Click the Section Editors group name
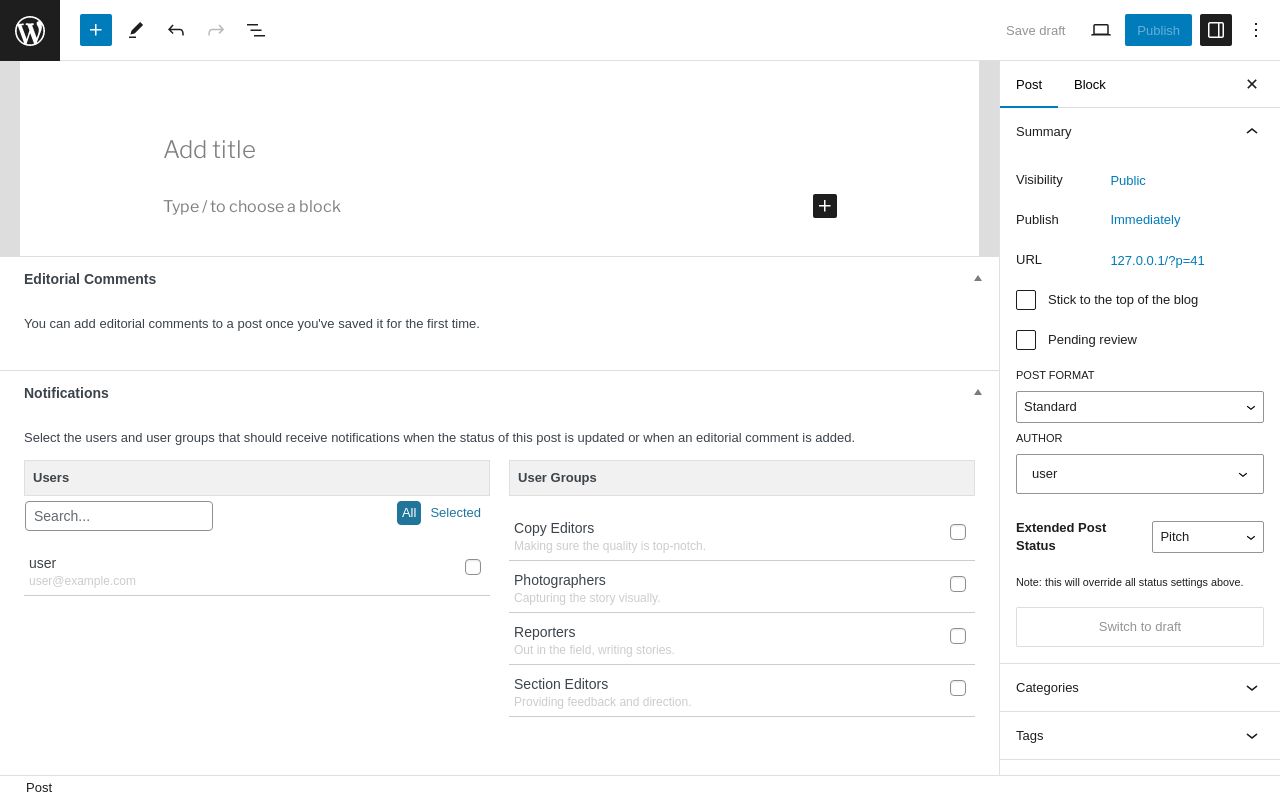Image resolution: width=1280 pixels, height=800 pixels. pos(561,684)
